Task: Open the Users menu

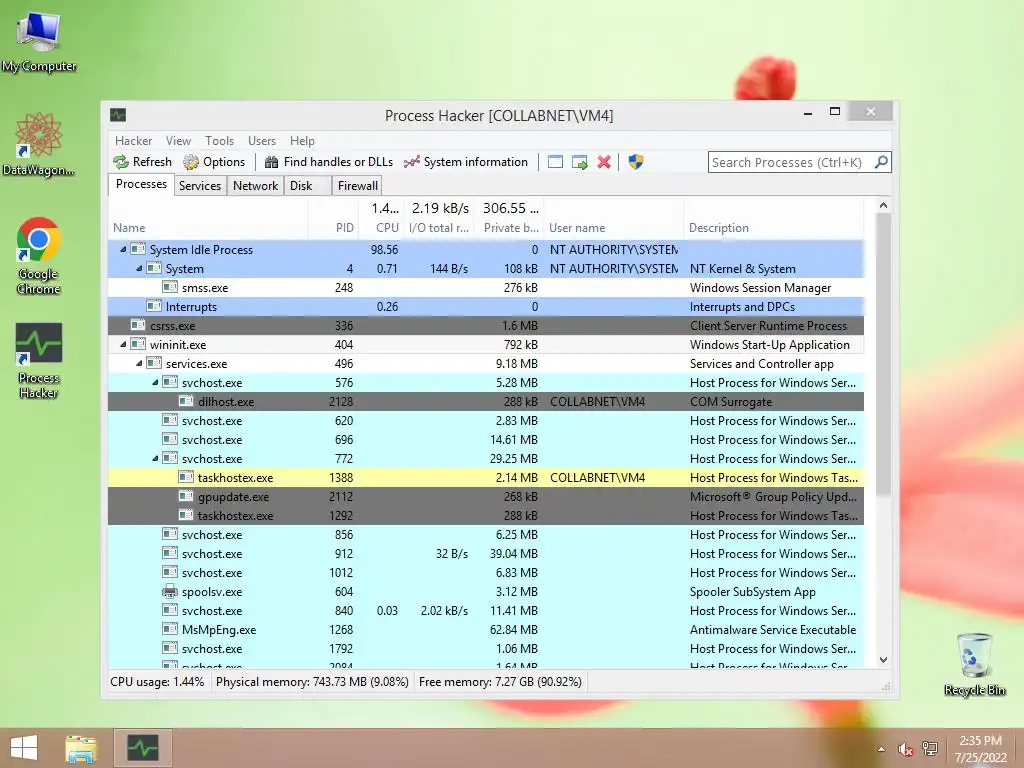Action: tap(262, 141)
